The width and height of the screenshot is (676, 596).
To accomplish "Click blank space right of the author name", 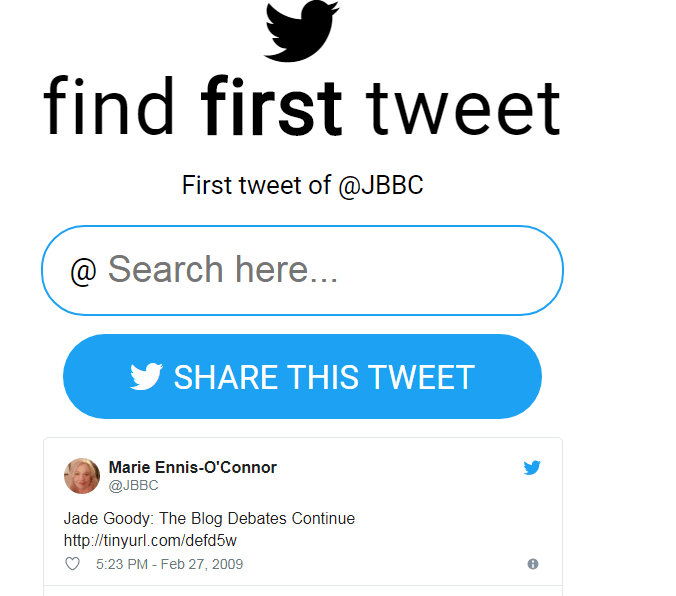I will coord(400,468).
